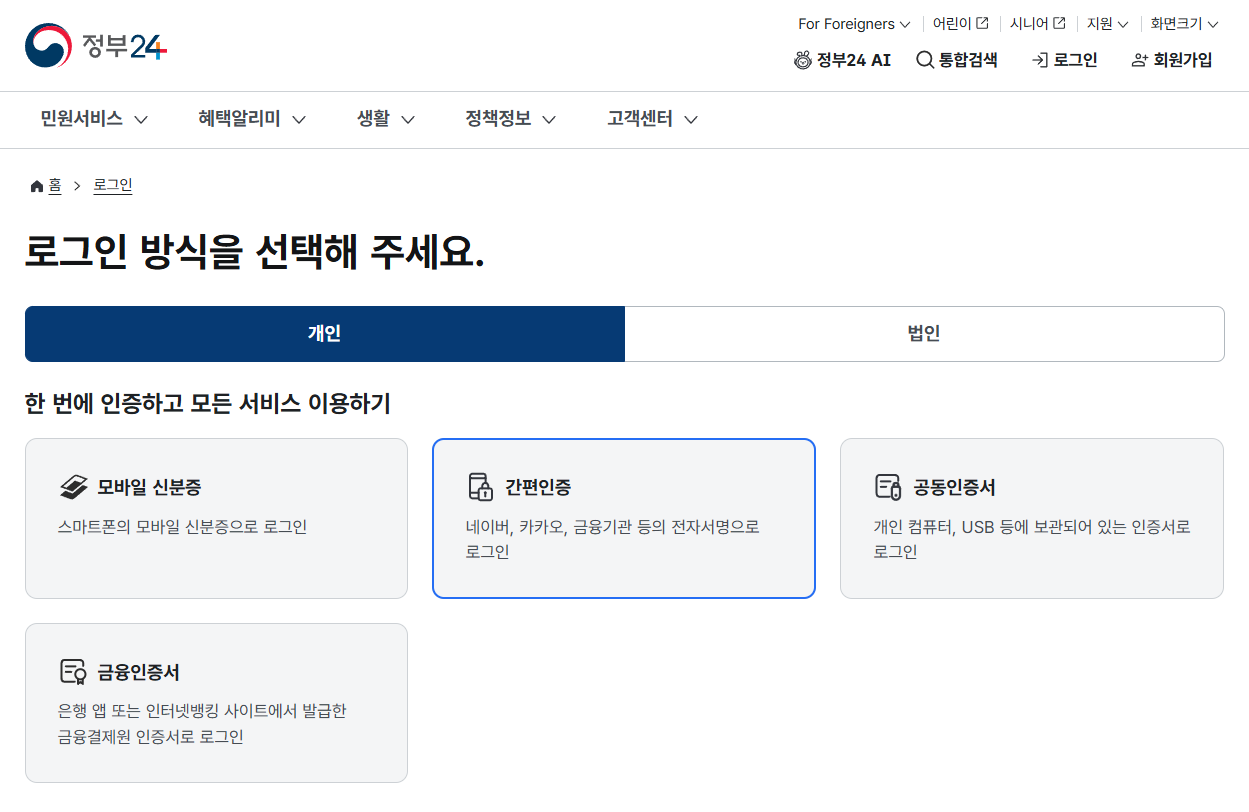Image resolution: width=1249 pixels, height=812 pixels.
Task: Open the 혜택알리미 menu
Action: pyautogui.click(x=252, y=119)
